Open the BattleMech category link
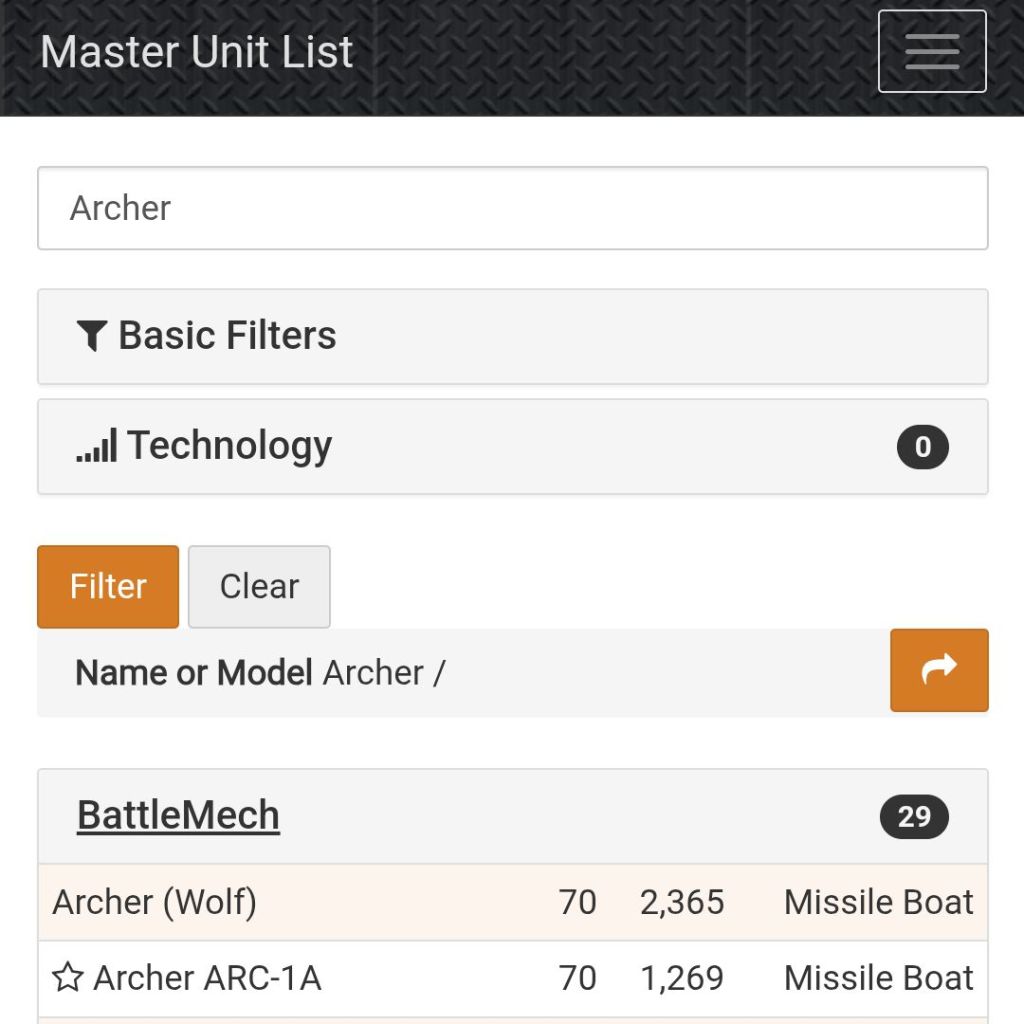 pyautogui.click(x=178, y=816)
